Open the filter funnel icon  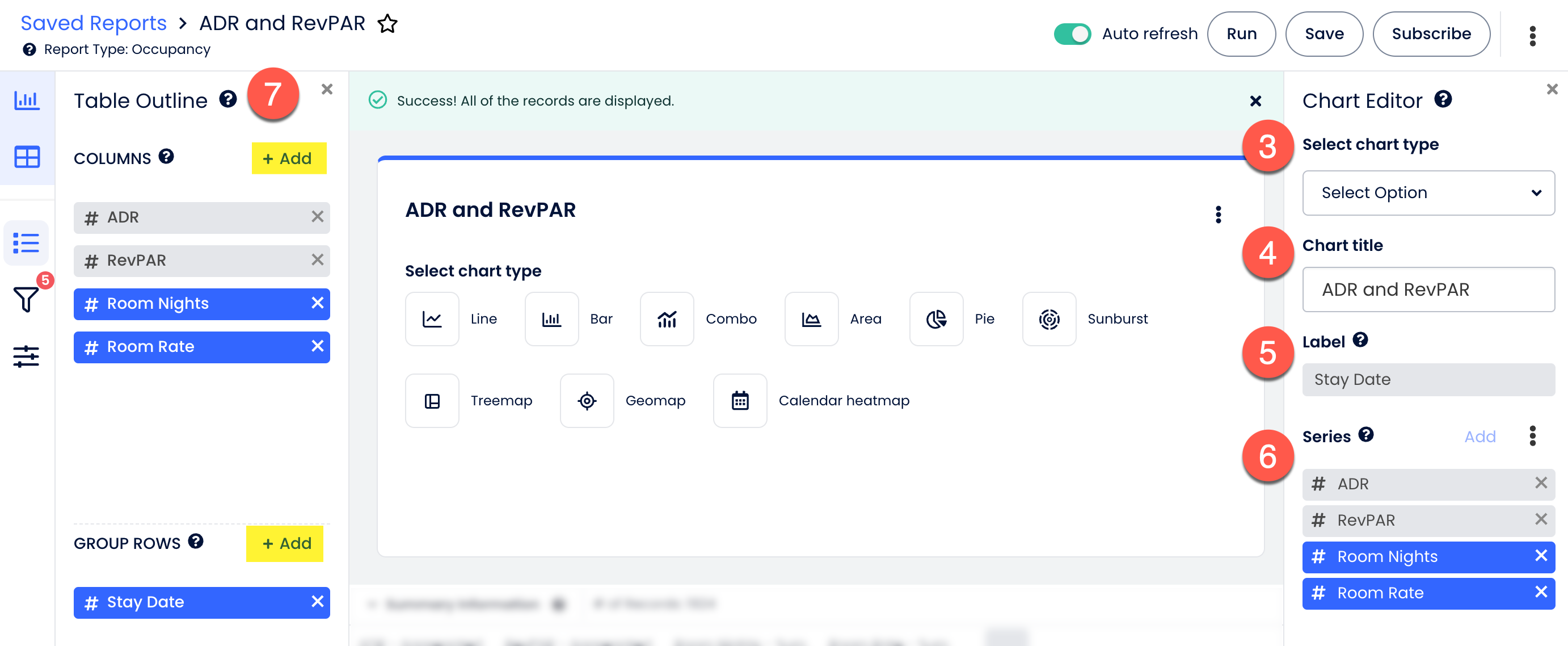pyautogui.click(x=27, y=299)
